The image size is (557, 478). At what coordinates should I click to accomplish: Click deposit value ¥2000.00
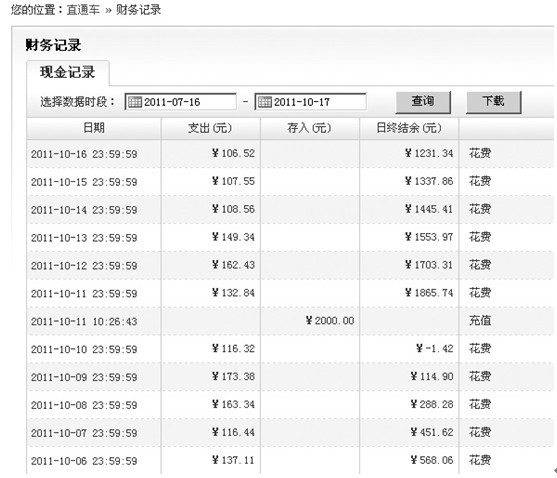(330, 321)
